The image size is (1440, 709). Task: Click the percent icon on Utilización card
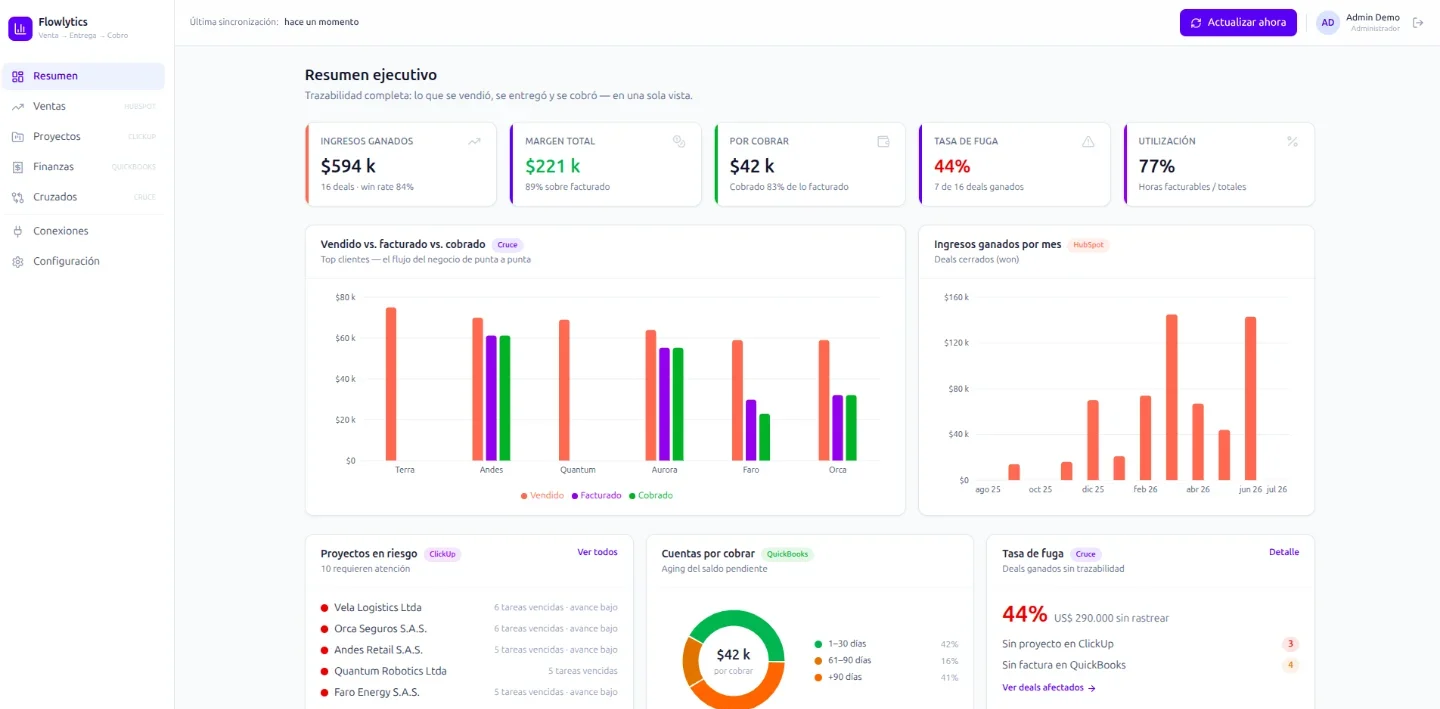(1292, 141)
